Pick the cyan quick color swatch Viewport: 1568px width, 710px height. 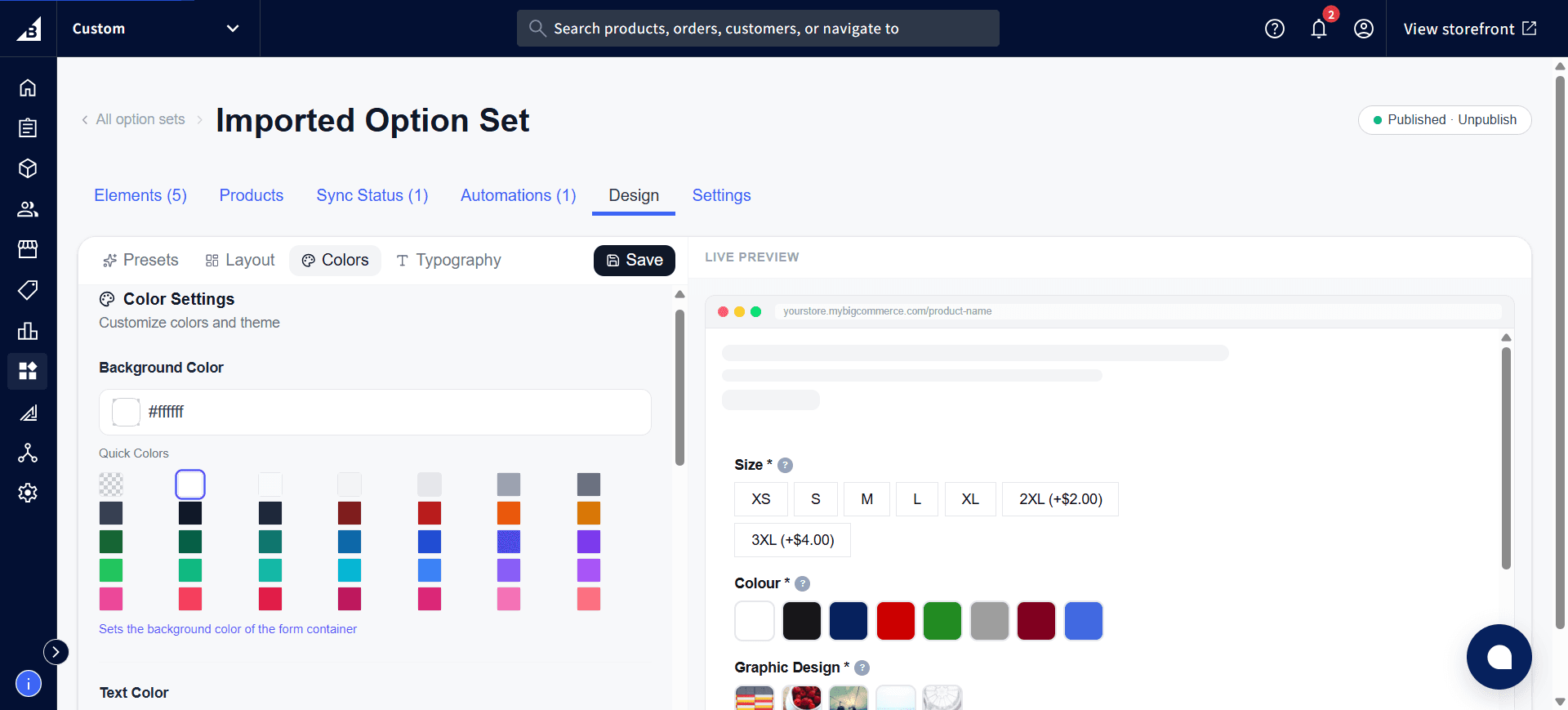[350, 570]
